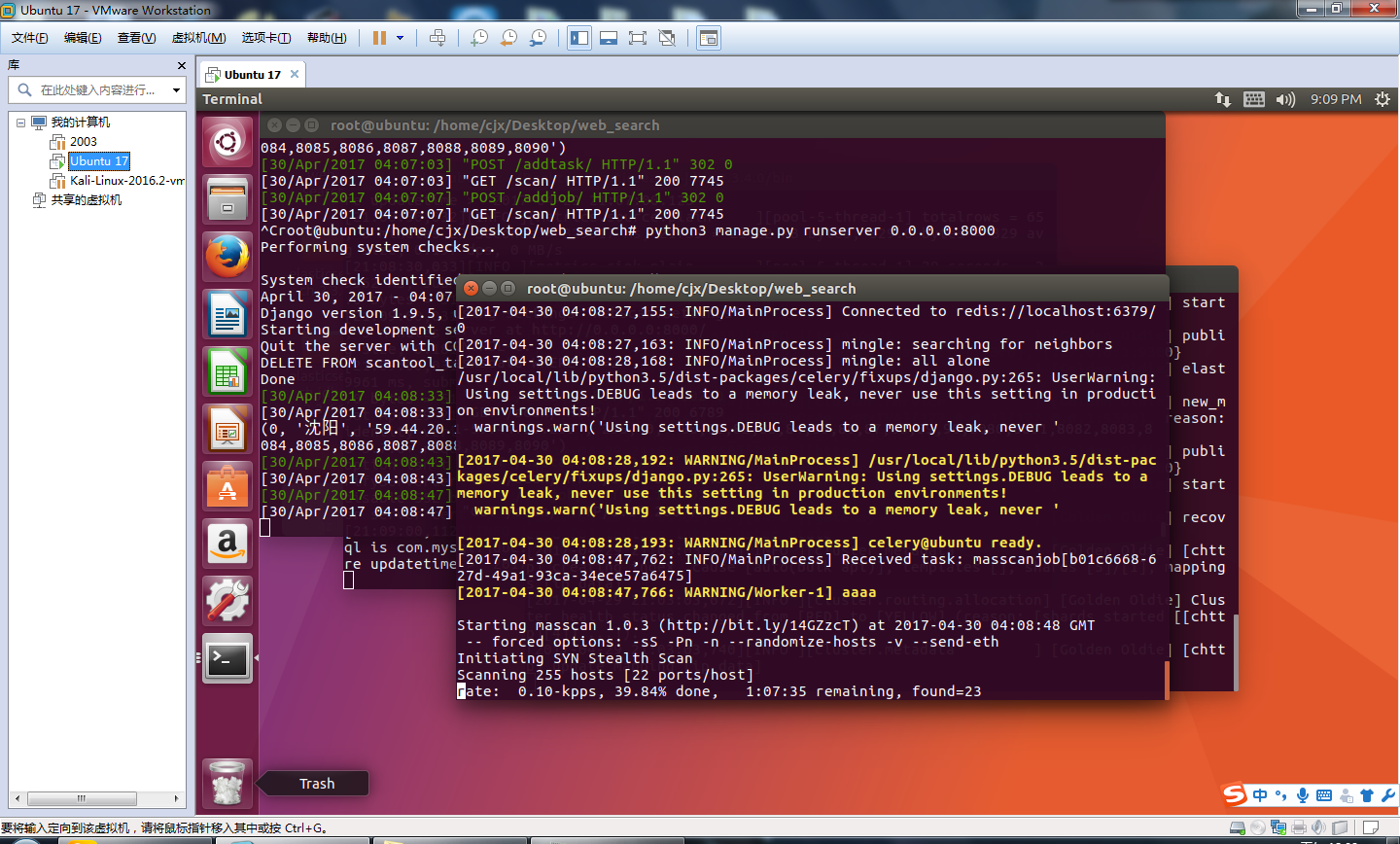Click the message log note icon
The height and width of the screenshot is (844, 1400).
[1371, 828]
